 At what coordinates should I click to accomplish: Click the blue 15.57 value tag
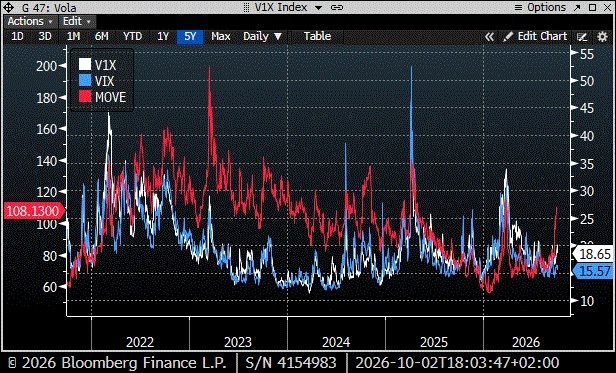[593, 271]
